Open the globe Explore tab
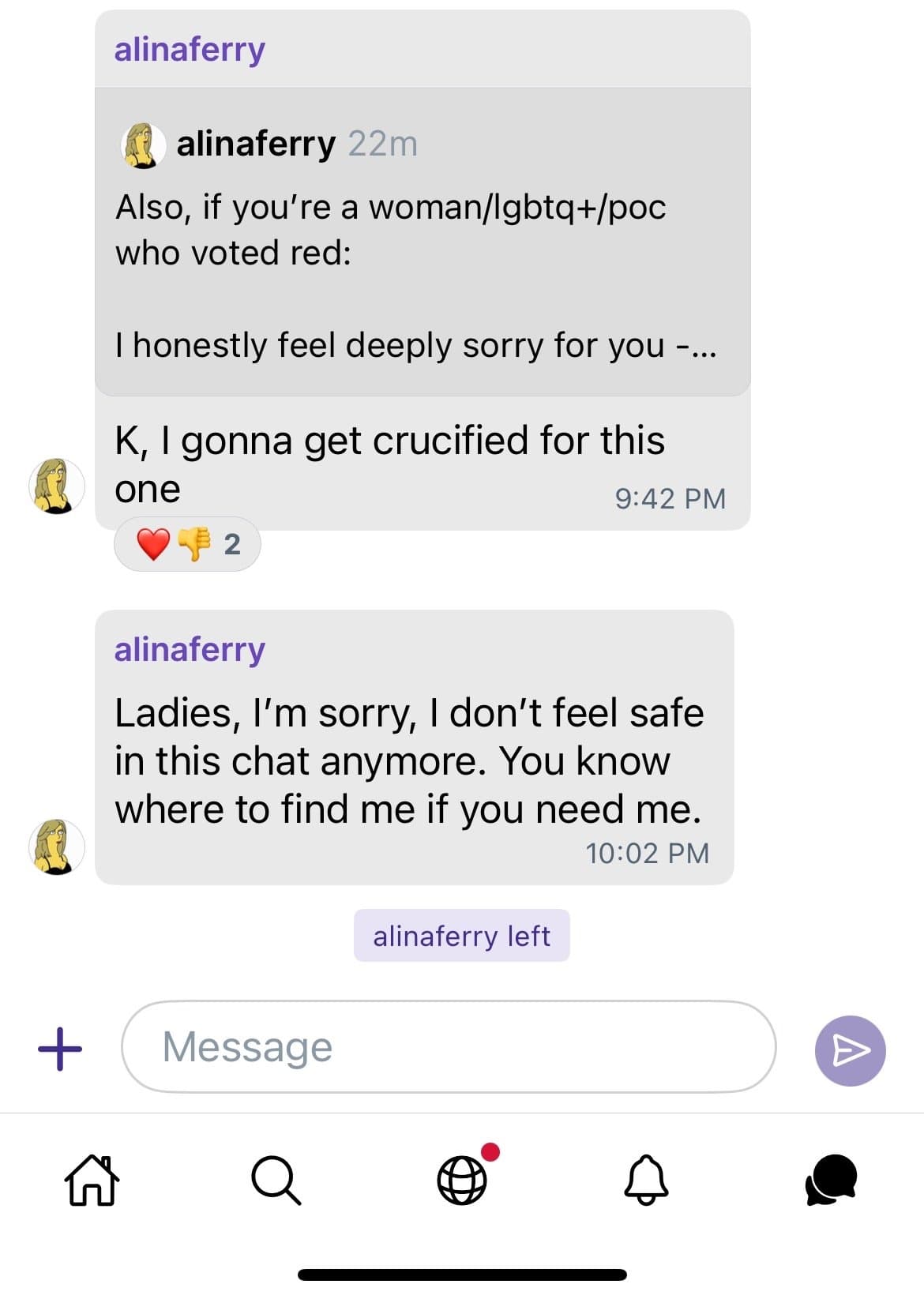The width and height of the screenshot is (924, 1299). (x=463, y=1180)
